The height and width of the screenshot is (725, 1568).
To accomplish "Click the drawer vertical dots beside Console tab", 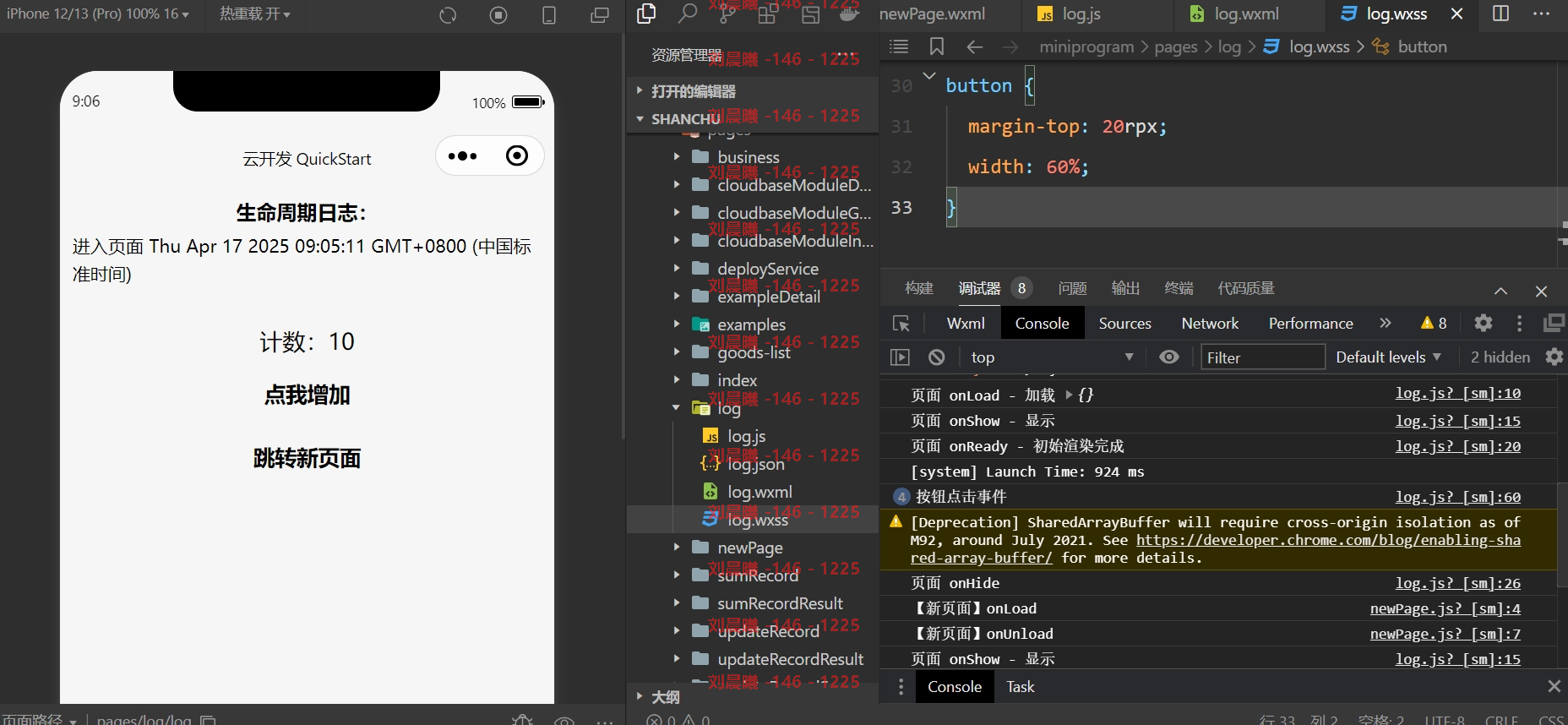I will coord(901,687).
